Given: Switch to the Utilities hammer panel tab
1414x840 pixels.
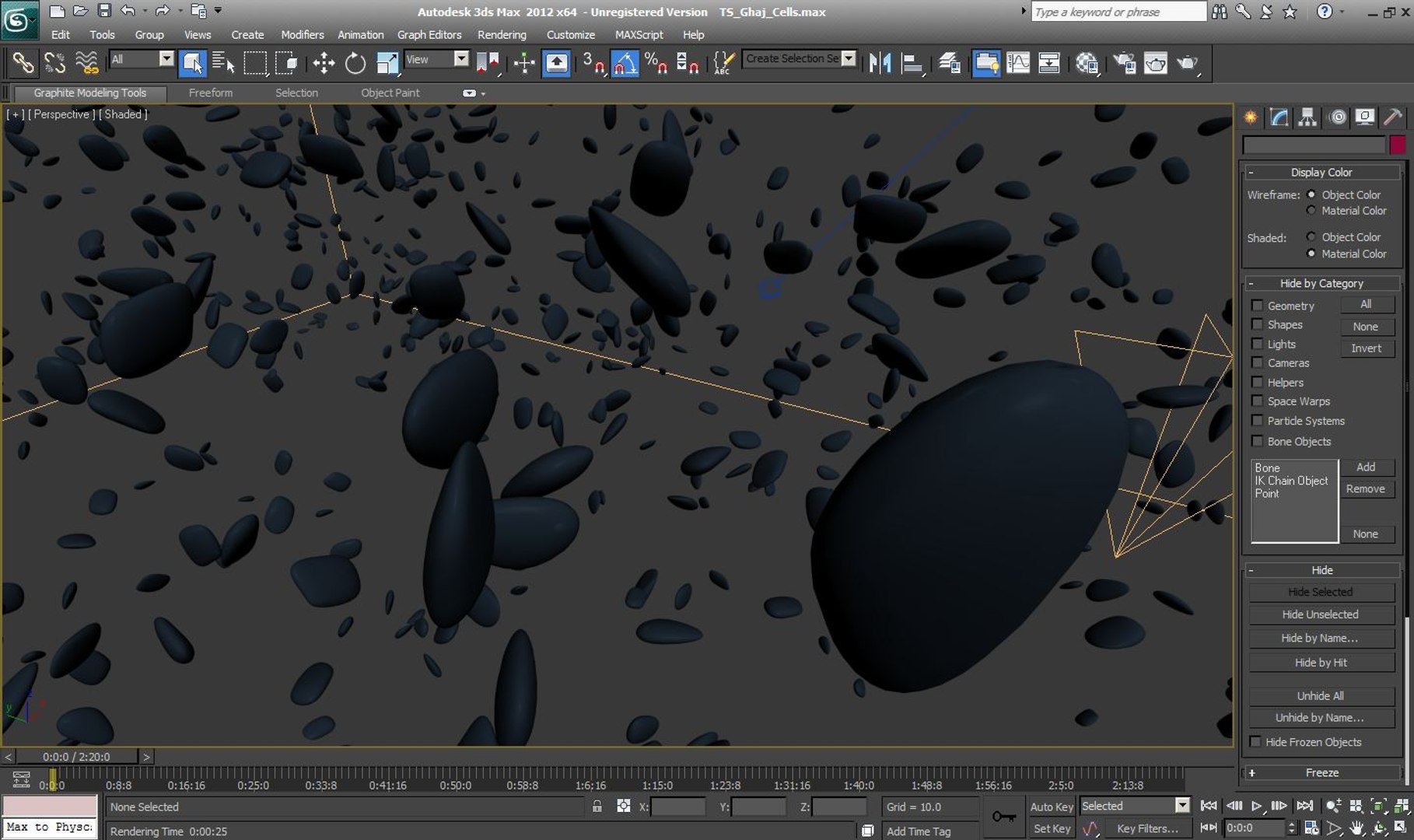Looking at the screenshot, I should coord(1393,117).
